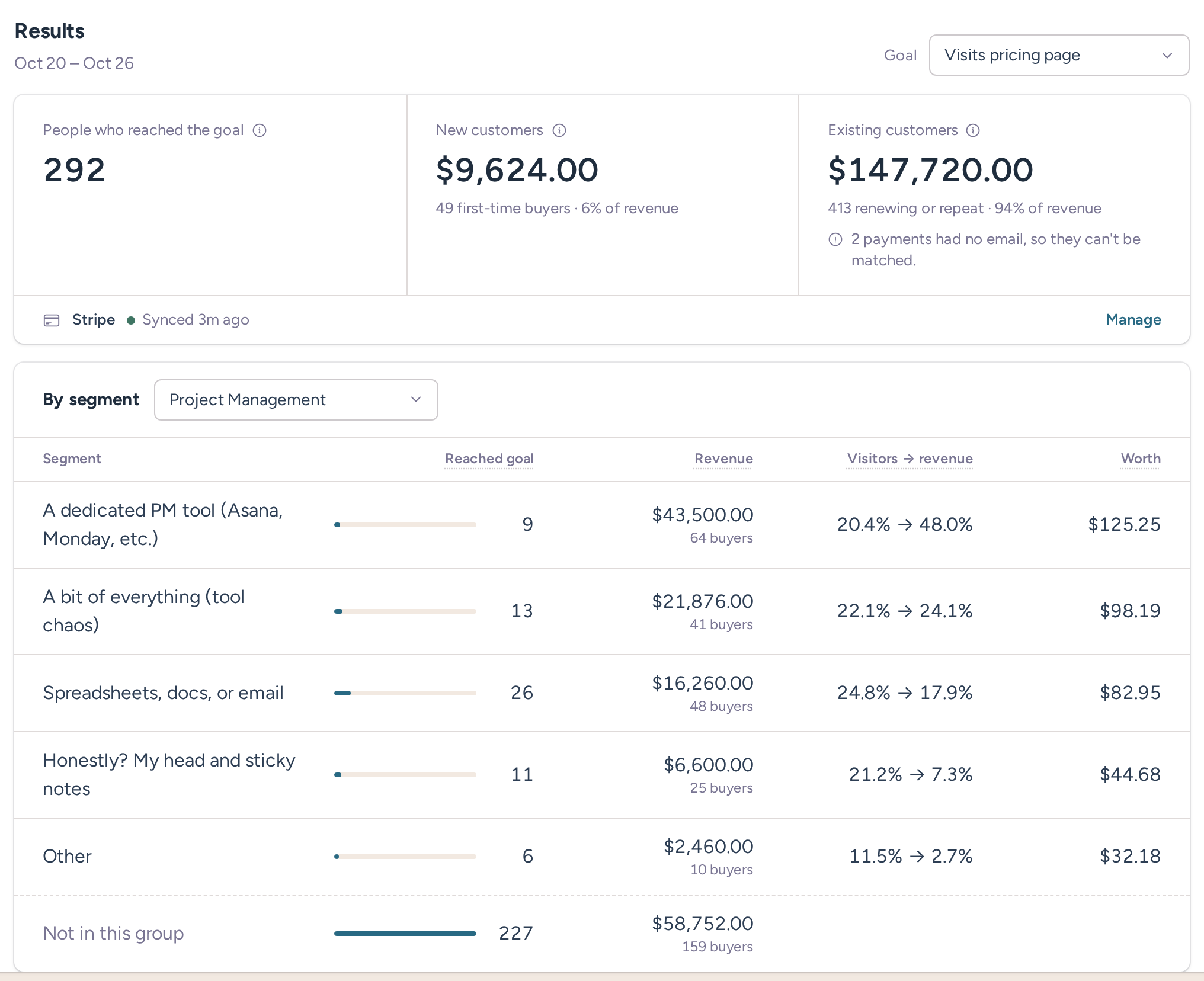This screenshot has height=981, width=1204.
Task: Click progress bar for Spreadsheets, docs, or email
Action: tap(405, 693)
